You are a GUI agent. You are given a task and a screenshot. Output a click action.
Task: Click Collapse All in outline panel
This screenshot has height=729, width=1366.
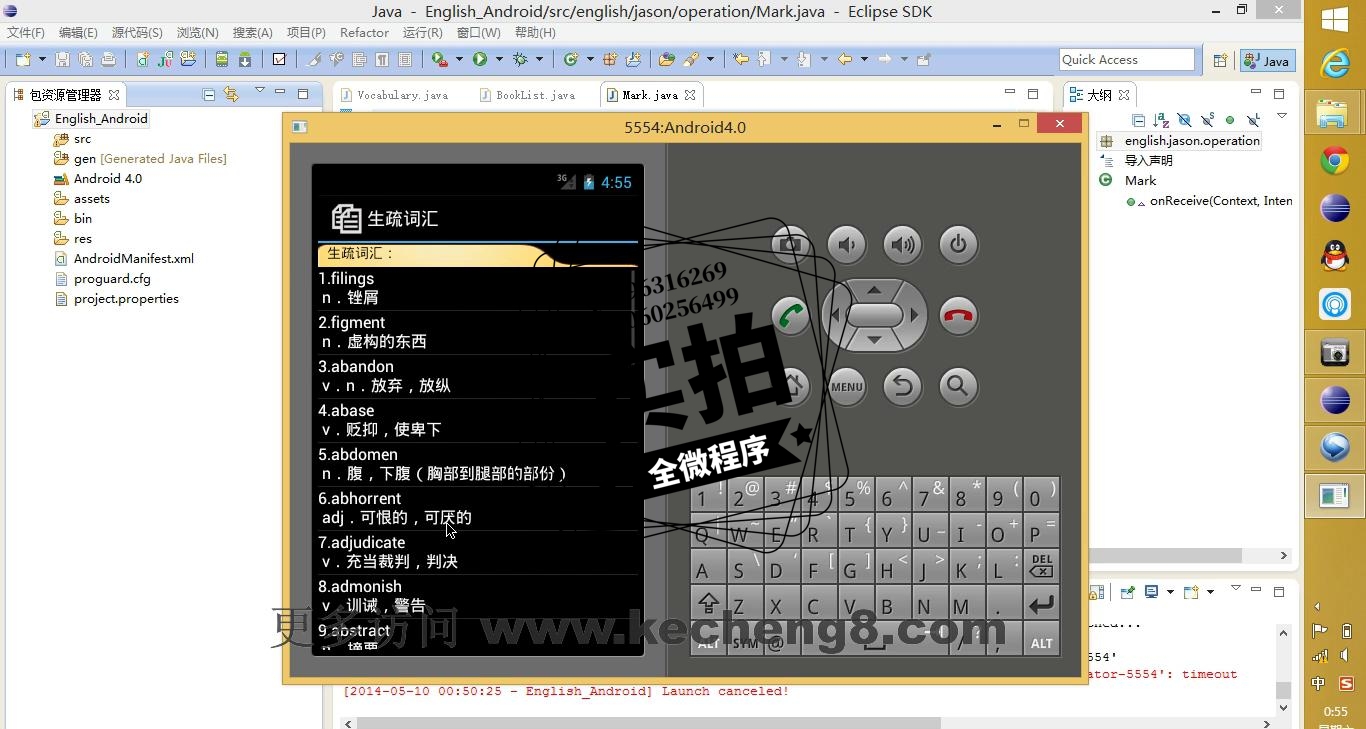click(1139, 121)
